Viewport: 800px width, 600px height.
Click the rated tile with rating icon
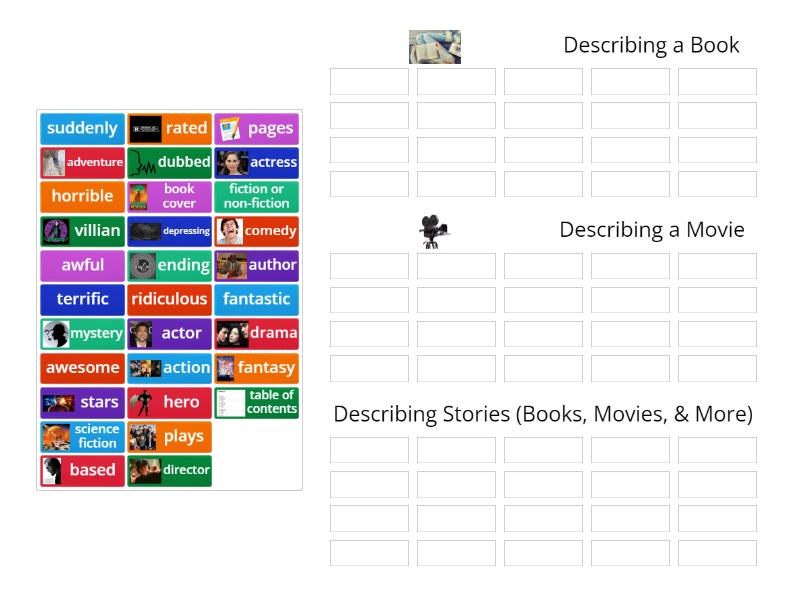(169, 128)
